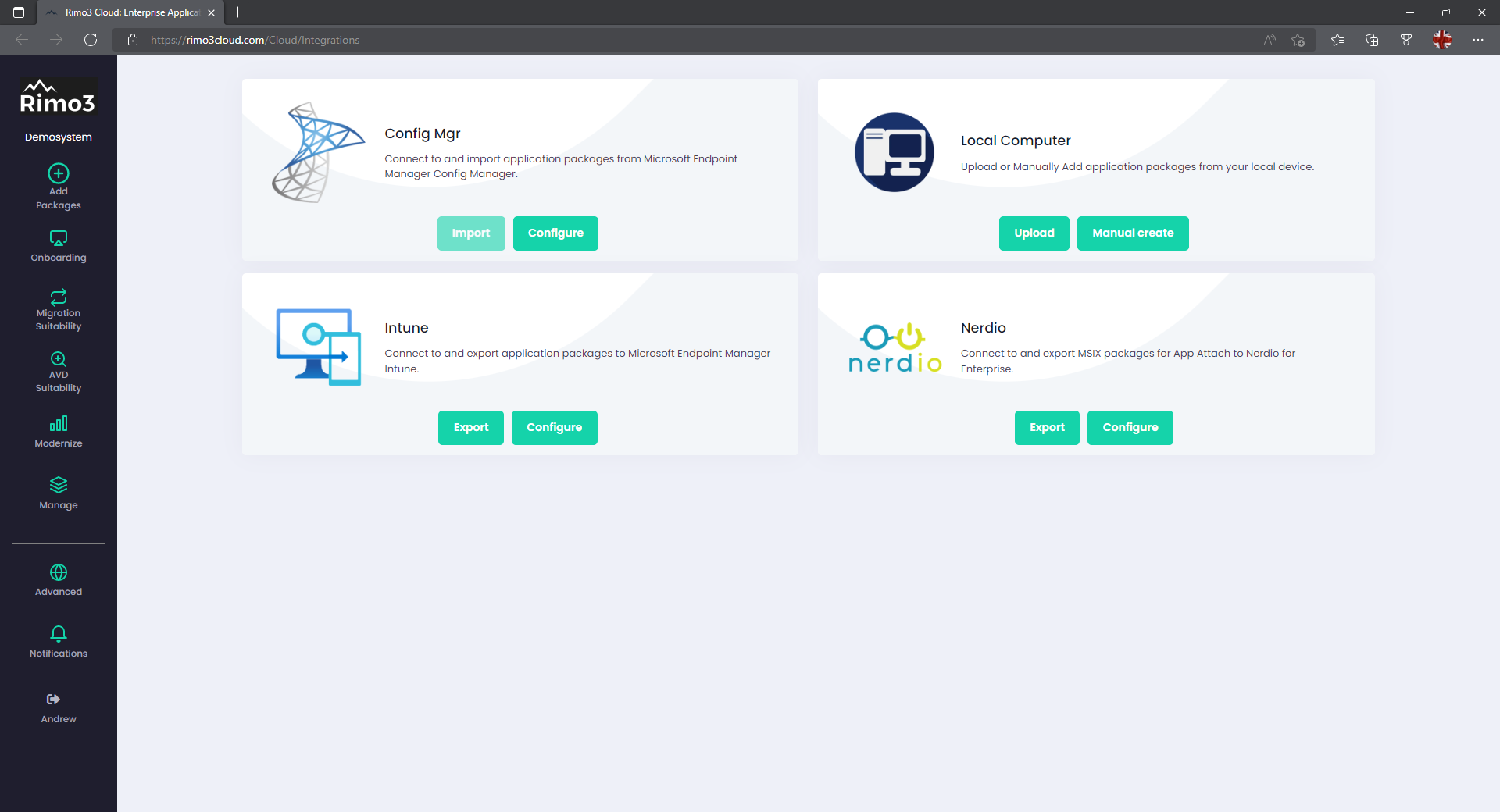Open the browser profile icon
This screenshot has width=1500, height=812.
pyautogui.click(x=1442, y=40)
